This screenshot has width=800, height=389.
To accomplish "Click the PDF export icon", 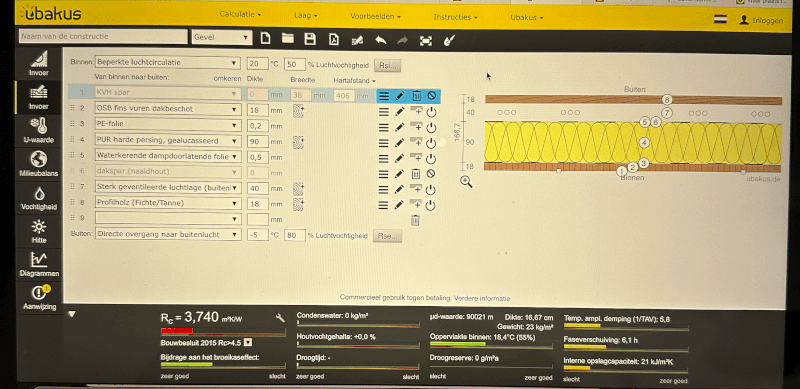I will pyautogui.click(x=333, y=39).
